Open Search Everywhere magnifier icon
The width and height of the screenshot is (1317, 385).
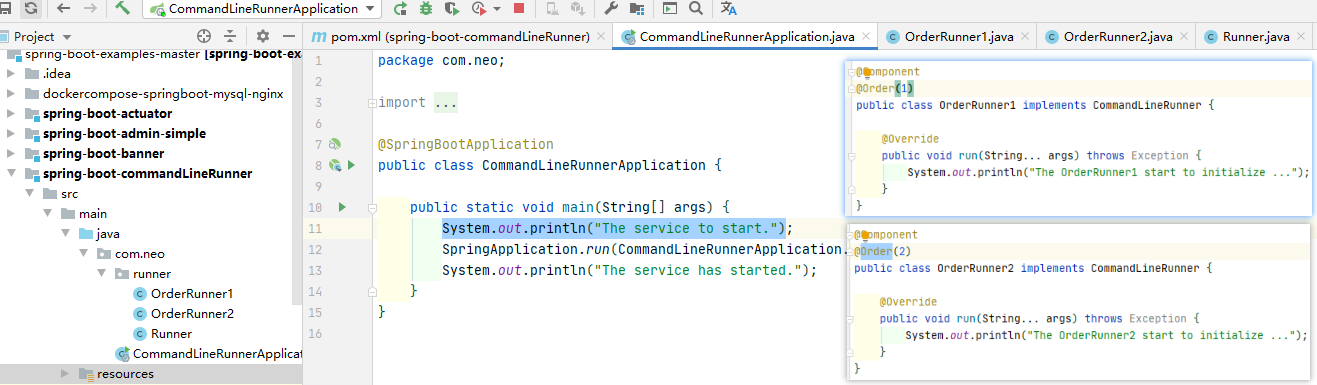(696, 8)
